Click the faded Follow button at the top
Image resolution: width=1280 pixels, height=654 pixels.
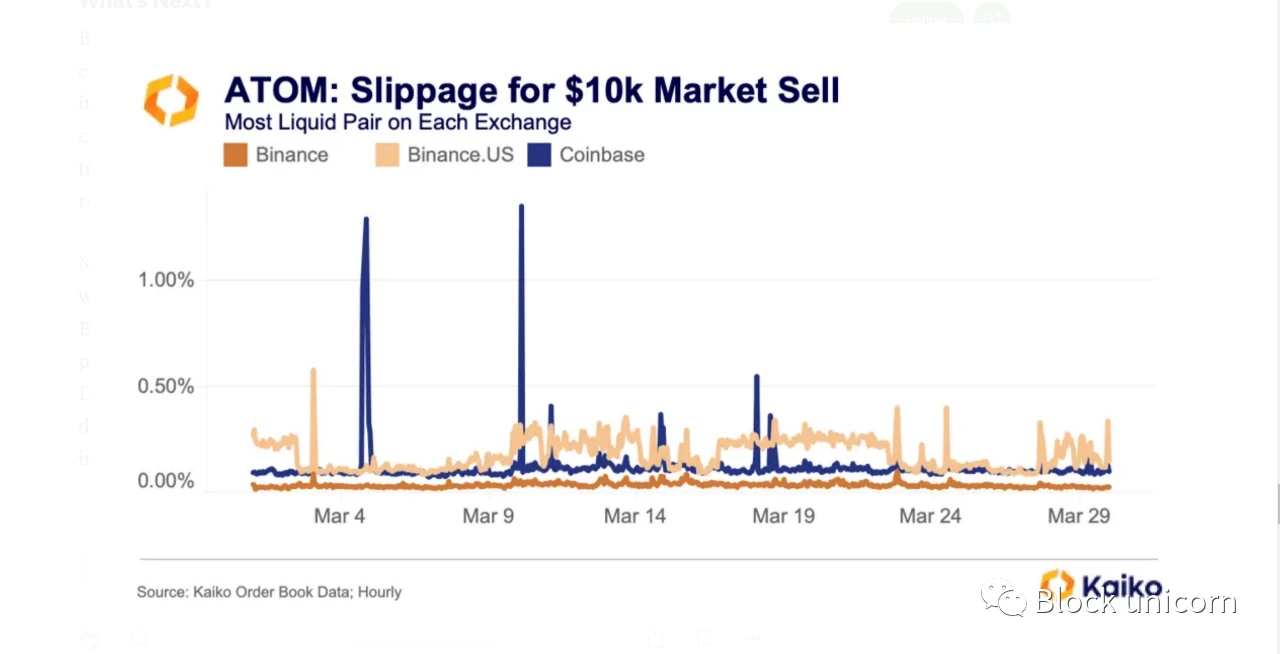[x=926, y=14]
